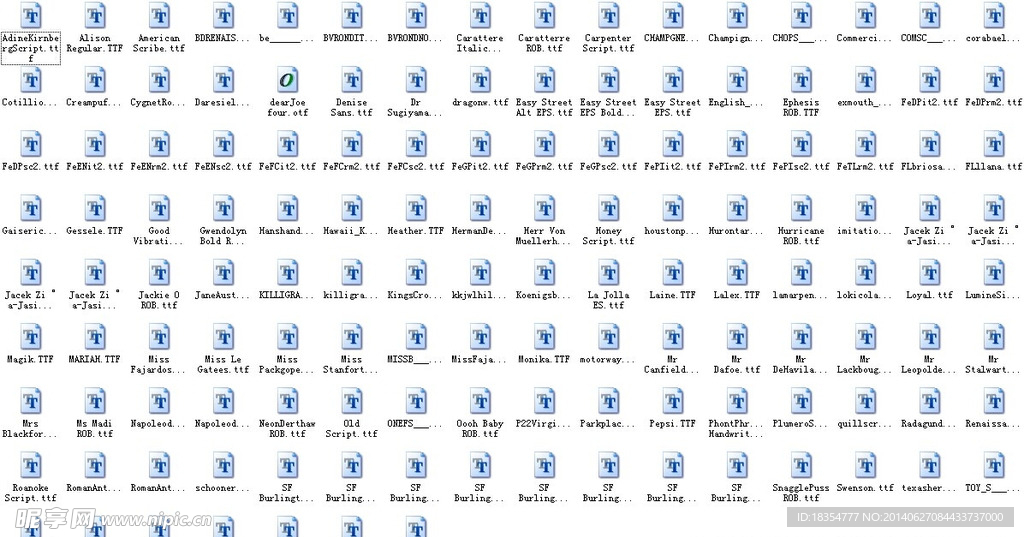Screen dimensions: 1024x537
Task: Select the Gwendolyn Bold file name
Action: click(x=223, y=236)
